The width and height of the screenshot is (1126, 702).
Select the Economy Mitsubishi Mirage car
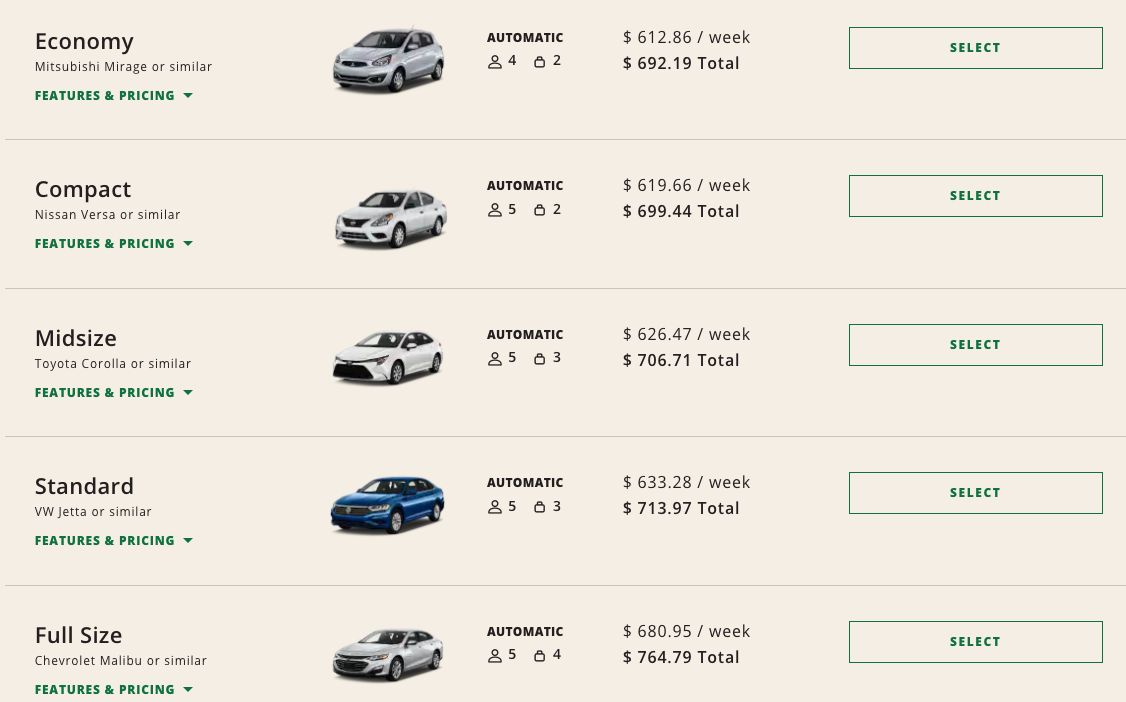point(975,48)
